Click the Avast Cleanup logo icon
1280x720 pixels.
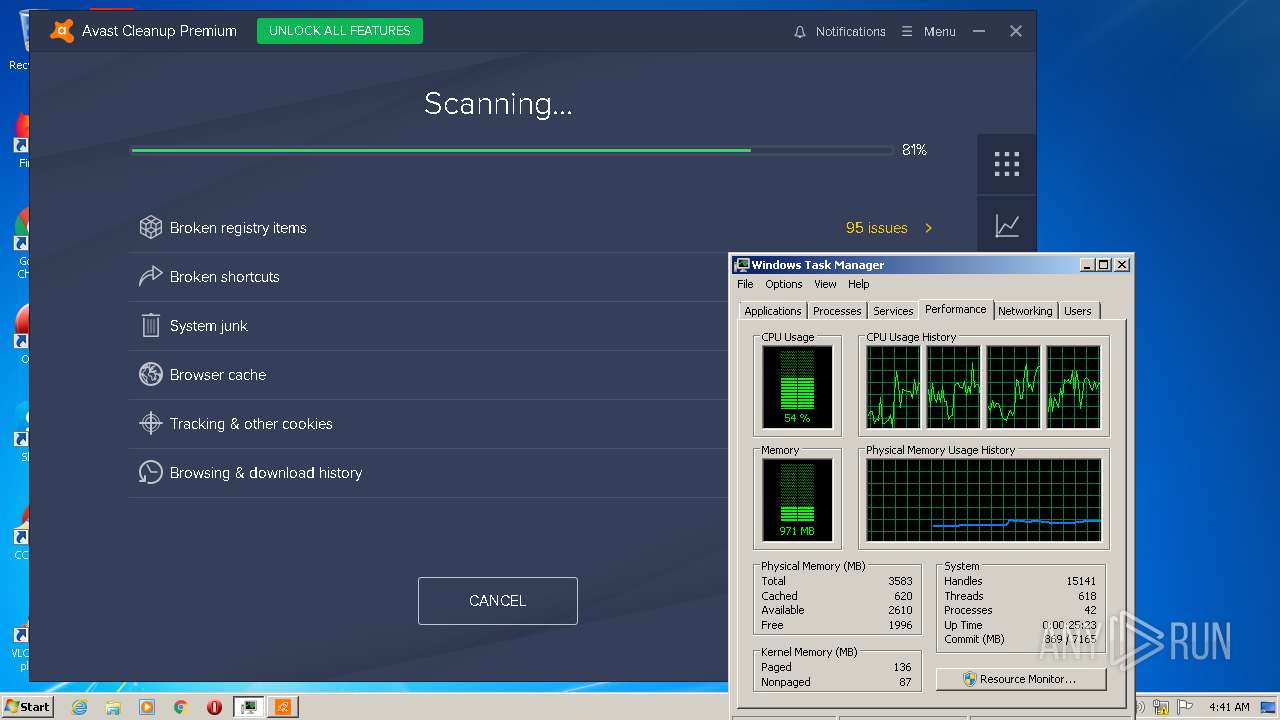62,31
